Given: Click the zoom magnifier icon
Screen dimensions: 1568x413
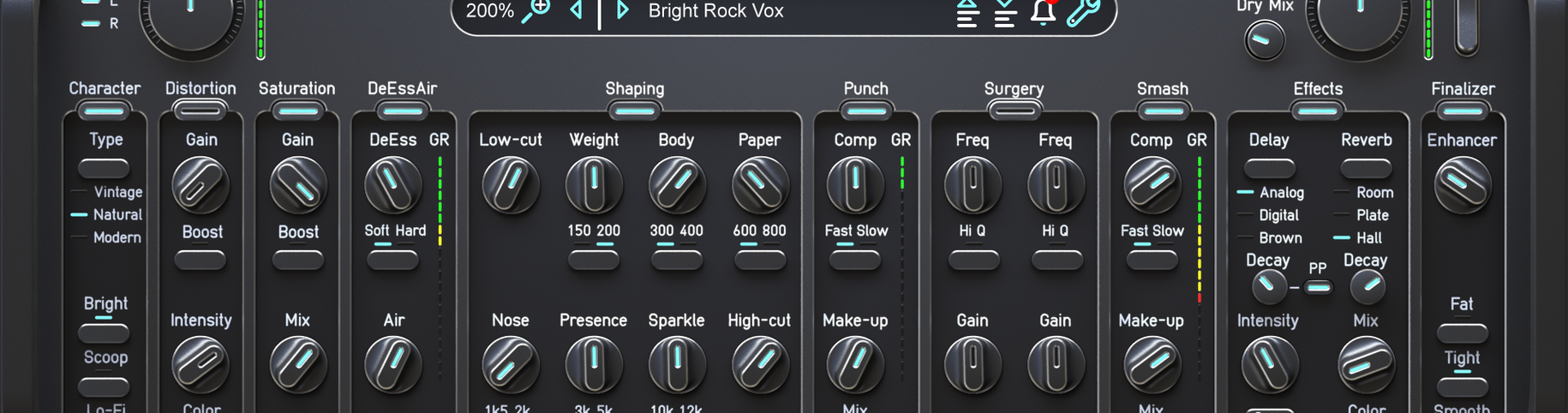Looking at the screenshot, I should 536,10.
